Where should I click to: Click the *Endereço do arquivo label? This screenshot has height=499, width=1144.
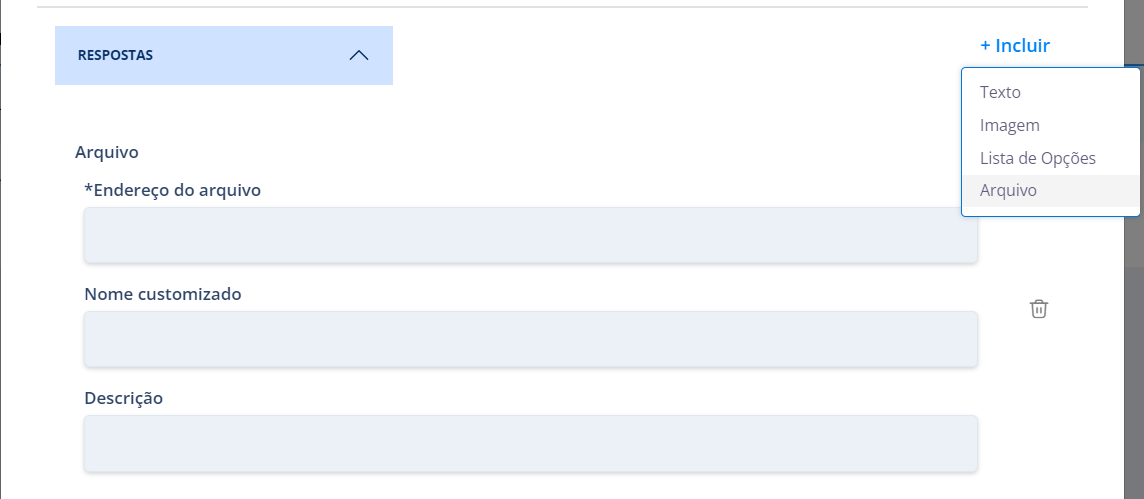tap(173, 190)
